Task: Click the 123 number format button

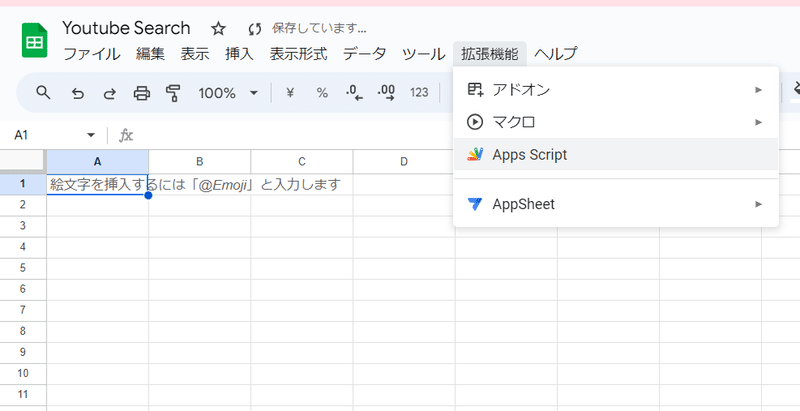Action: click(x=419, y=93)
